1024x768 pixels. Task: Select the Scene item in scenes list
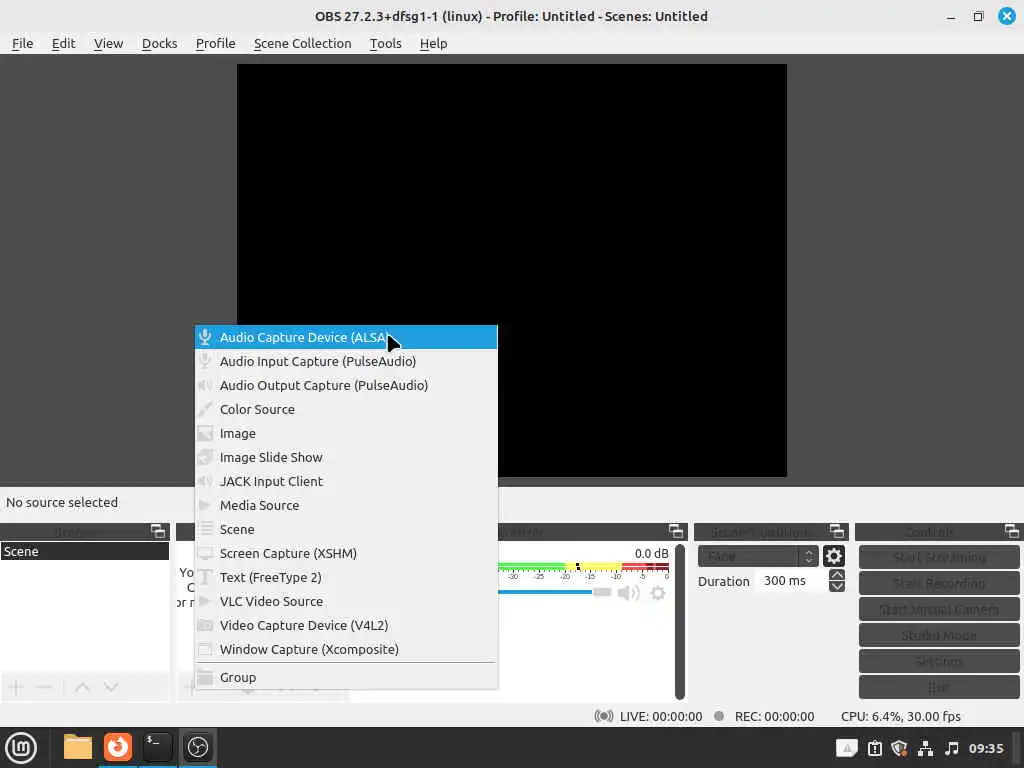(85, 551)
